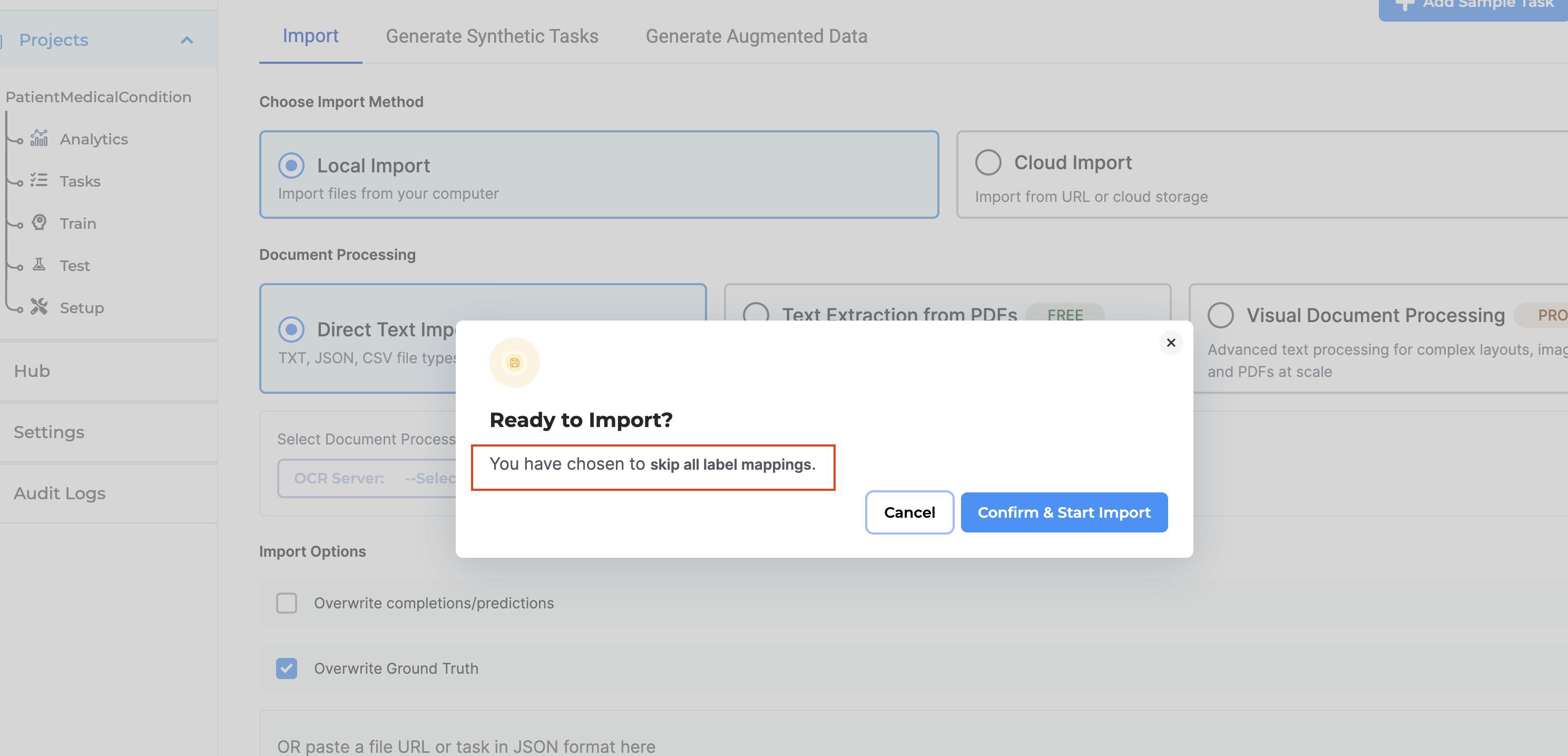Open Settings in the sidebar
1568x756 pixels.
coord(109,432)
